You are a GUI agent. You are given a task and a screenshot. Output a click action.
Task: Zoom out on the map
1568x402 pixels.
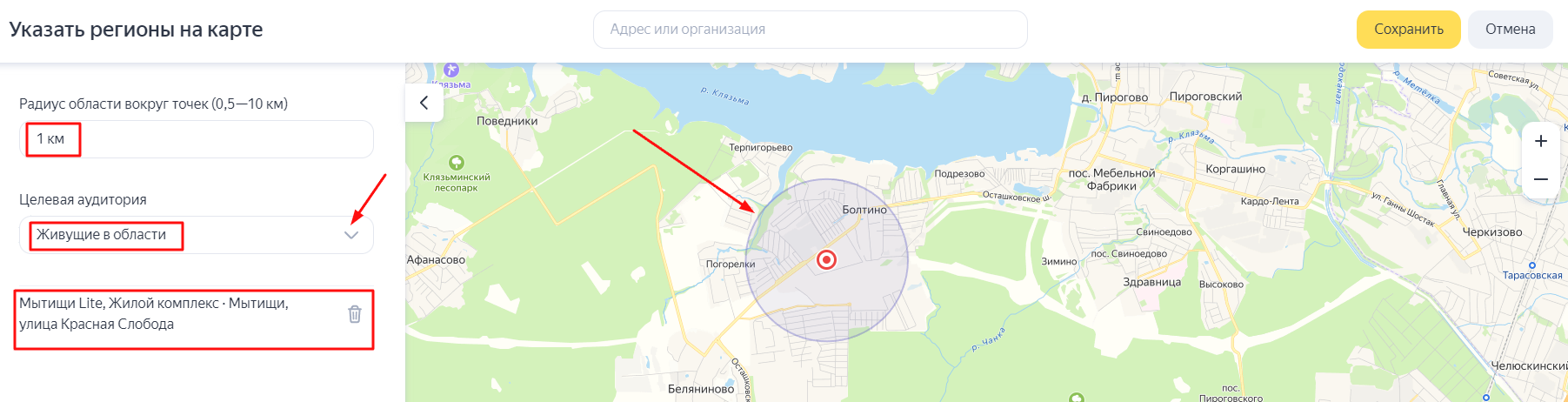point(1540,179)
